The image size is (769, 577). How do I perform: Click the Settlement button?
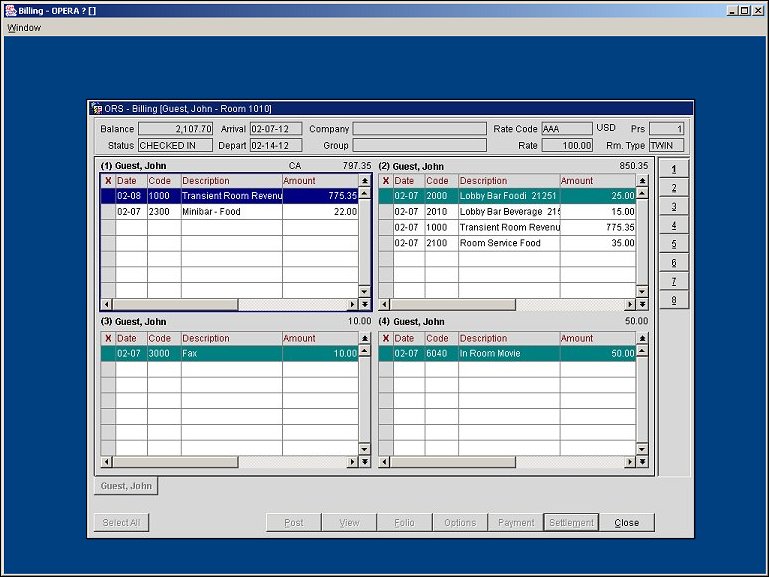(571, 522)
